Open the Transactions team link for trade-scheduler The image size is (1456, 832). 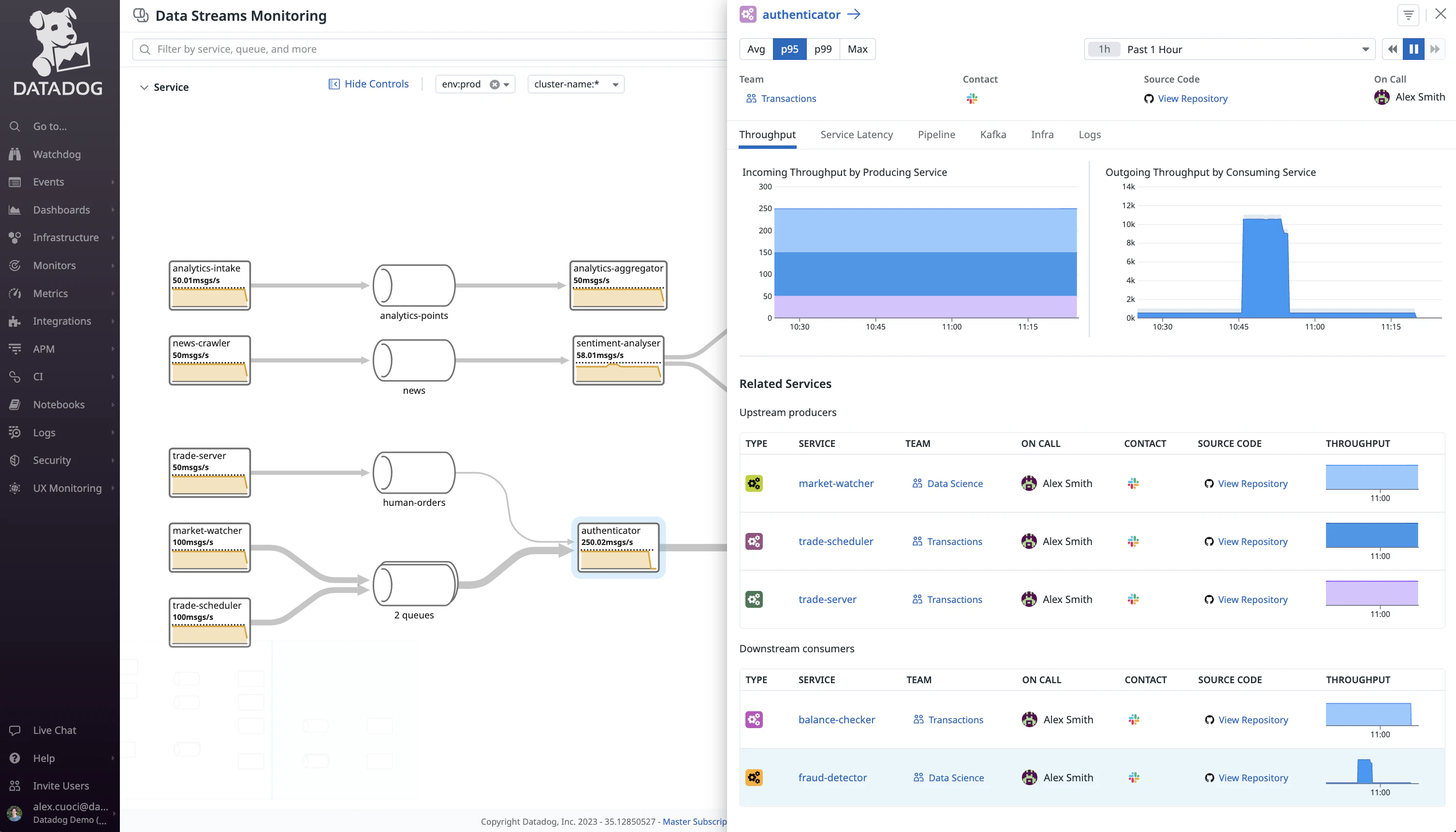click(x=954, y=541)
